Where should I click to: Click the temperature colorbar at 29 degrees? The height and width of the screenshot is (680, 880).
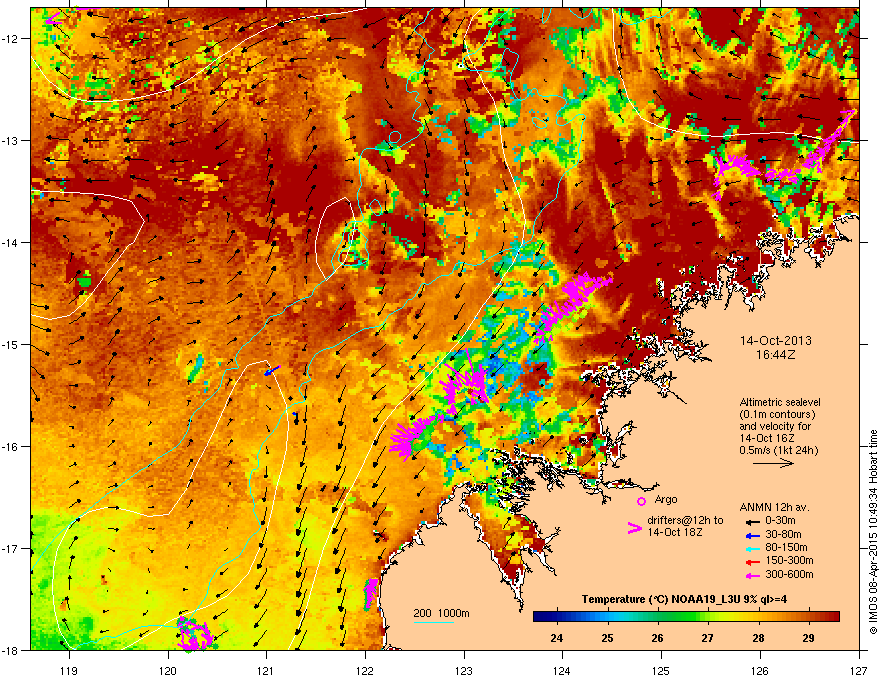(808, 616)
